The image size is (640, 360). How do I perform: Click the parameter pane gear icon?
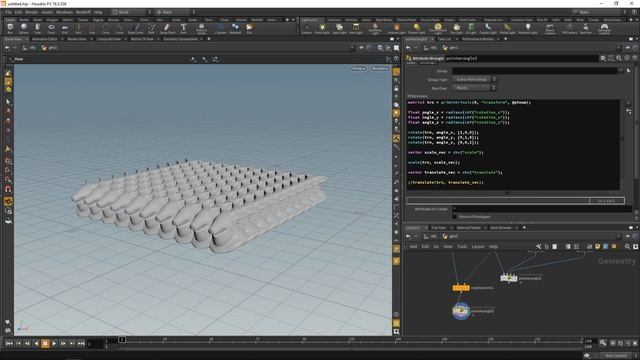click(603, 58)
